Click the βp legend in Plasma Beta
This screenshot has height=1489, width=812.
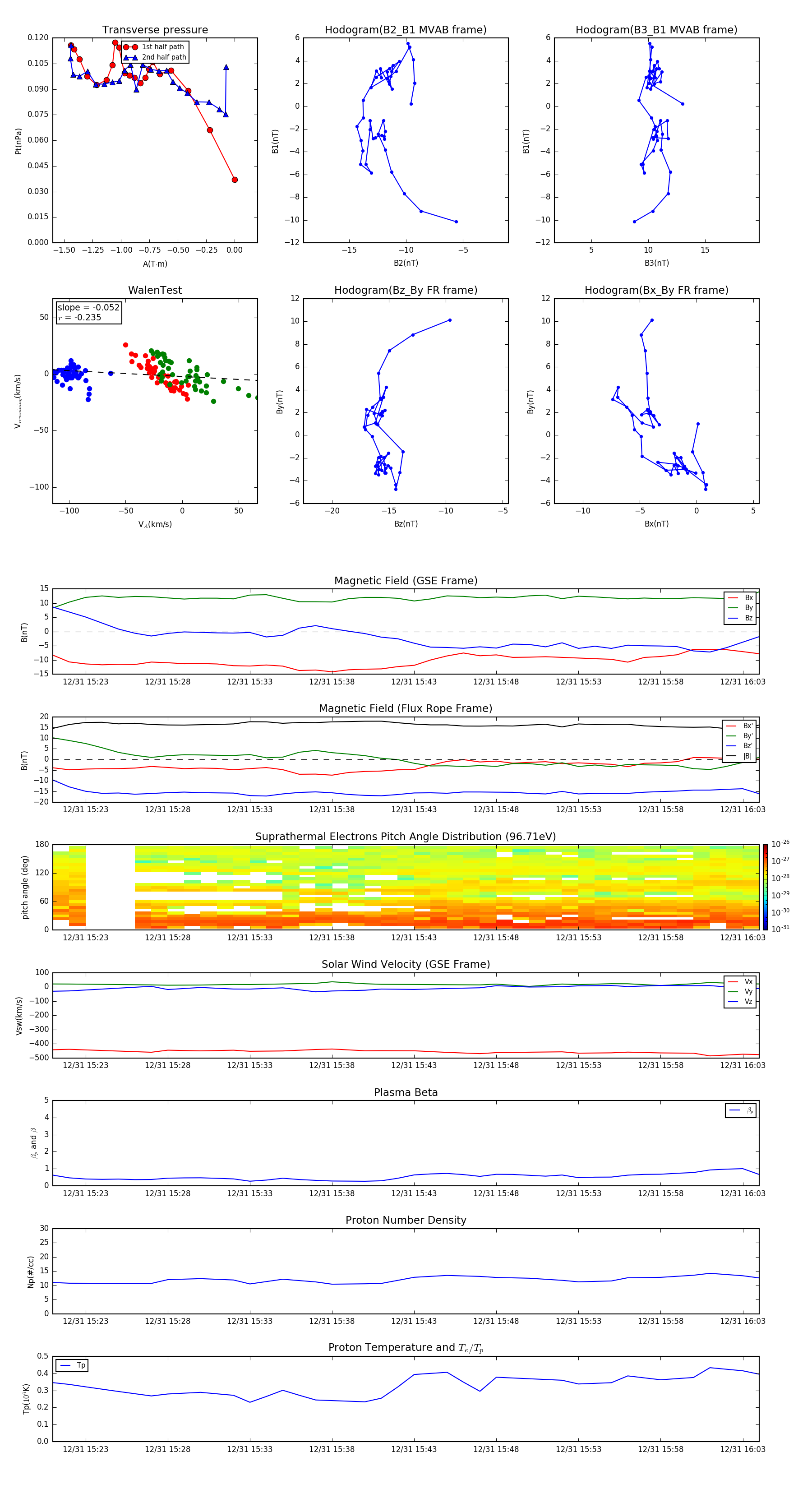click(742, 1110)
